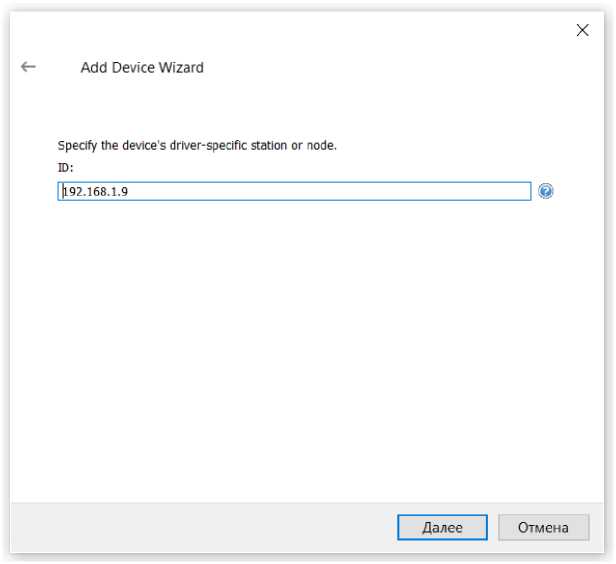This screenshot has height=564, width=616.
Task: Focus the ID input field
Action: coord(294,191)
